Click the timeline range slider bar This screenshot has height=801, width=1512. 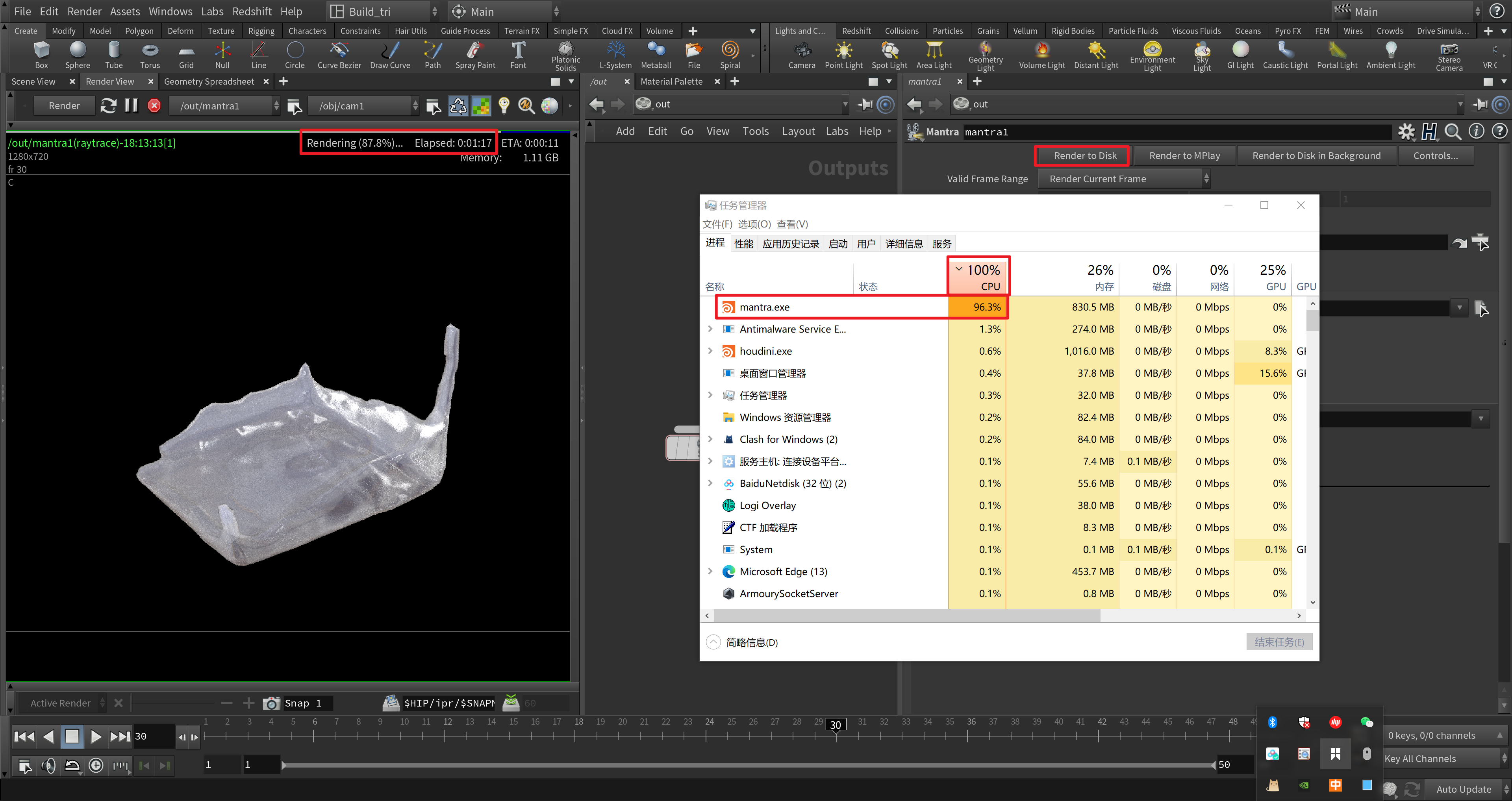click(x=749, y=765)
